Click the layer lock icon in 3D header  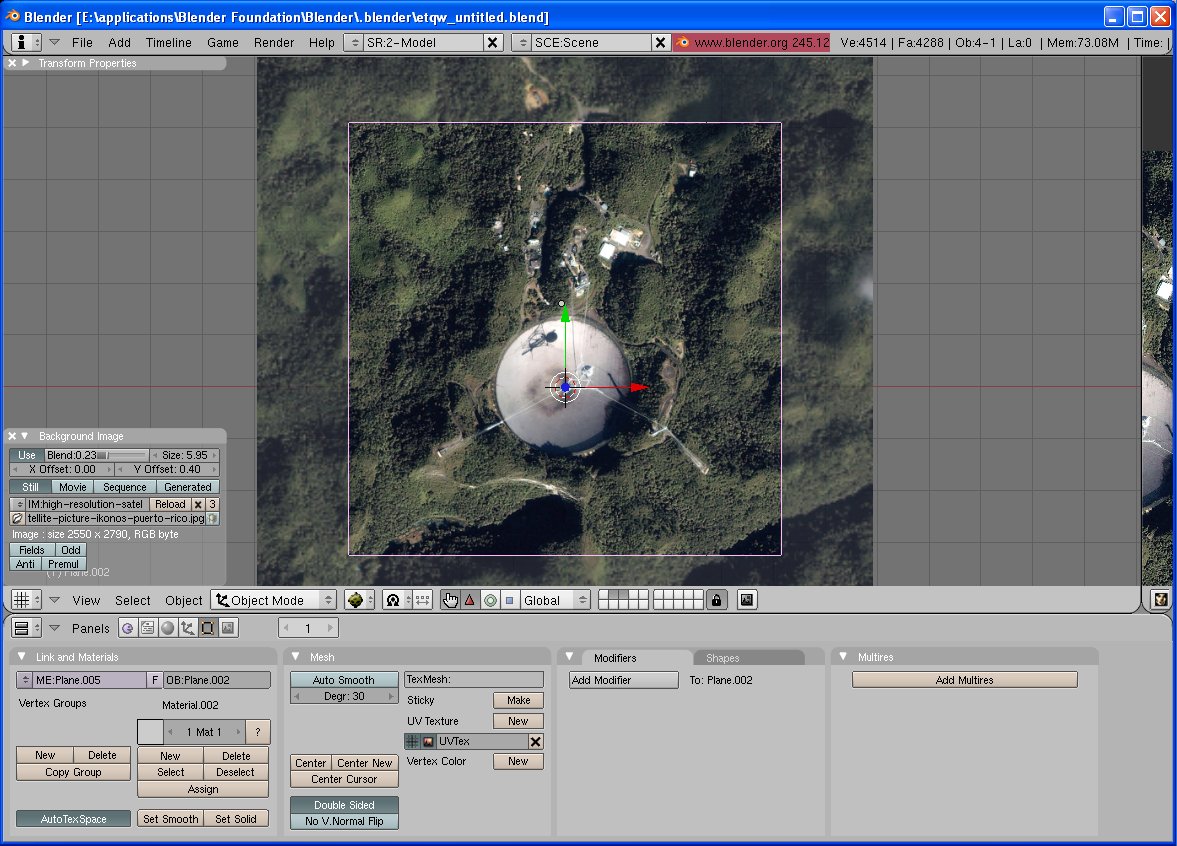(x=716, y=600)
